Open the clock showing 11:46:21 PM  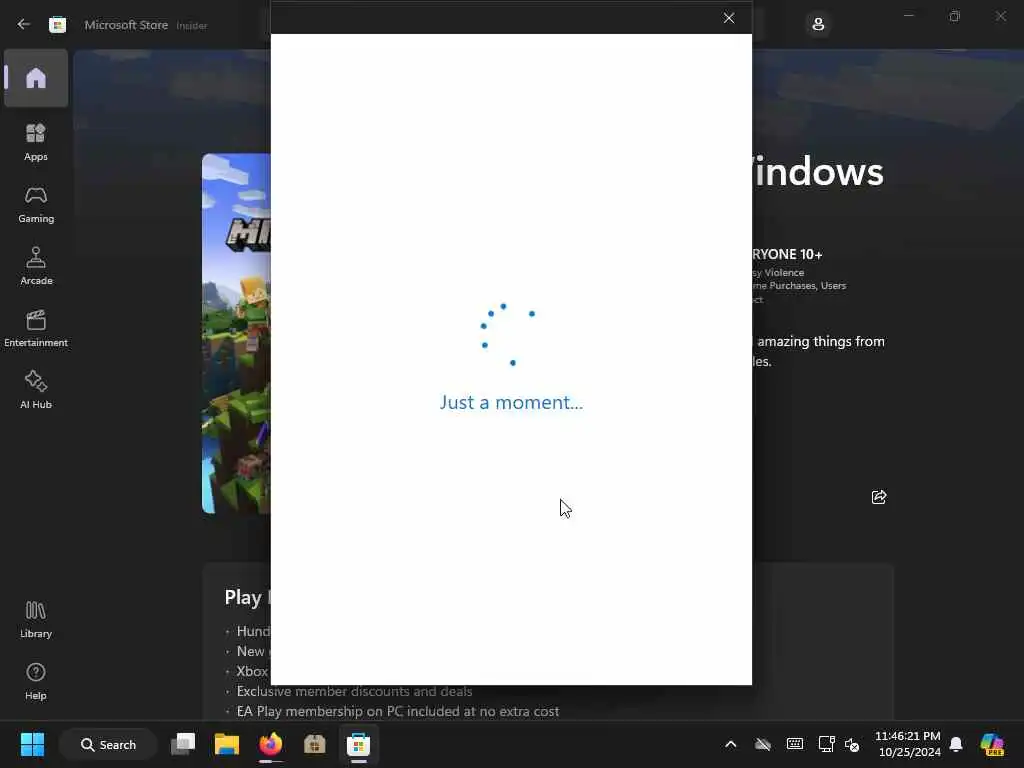coord(908,744)
